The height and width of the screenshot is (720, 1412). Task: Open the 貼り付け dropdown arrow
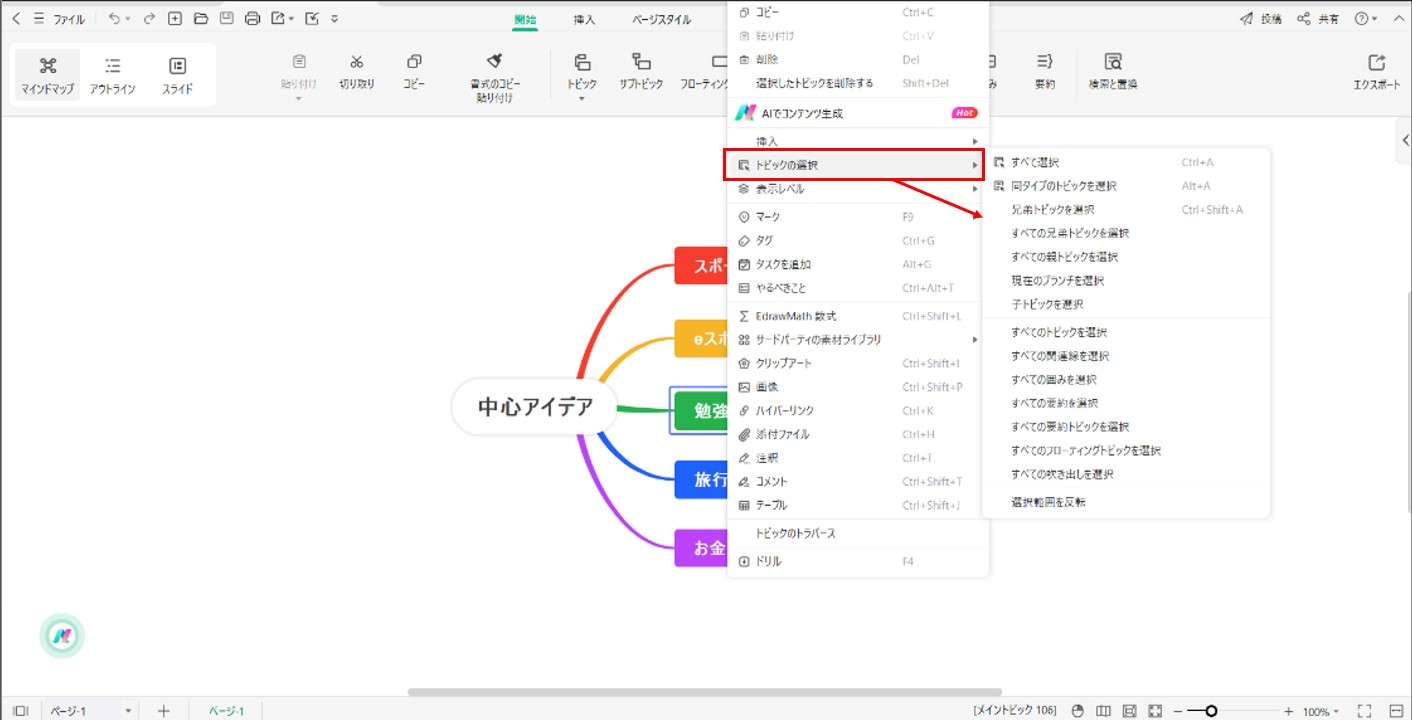(298, 98)
